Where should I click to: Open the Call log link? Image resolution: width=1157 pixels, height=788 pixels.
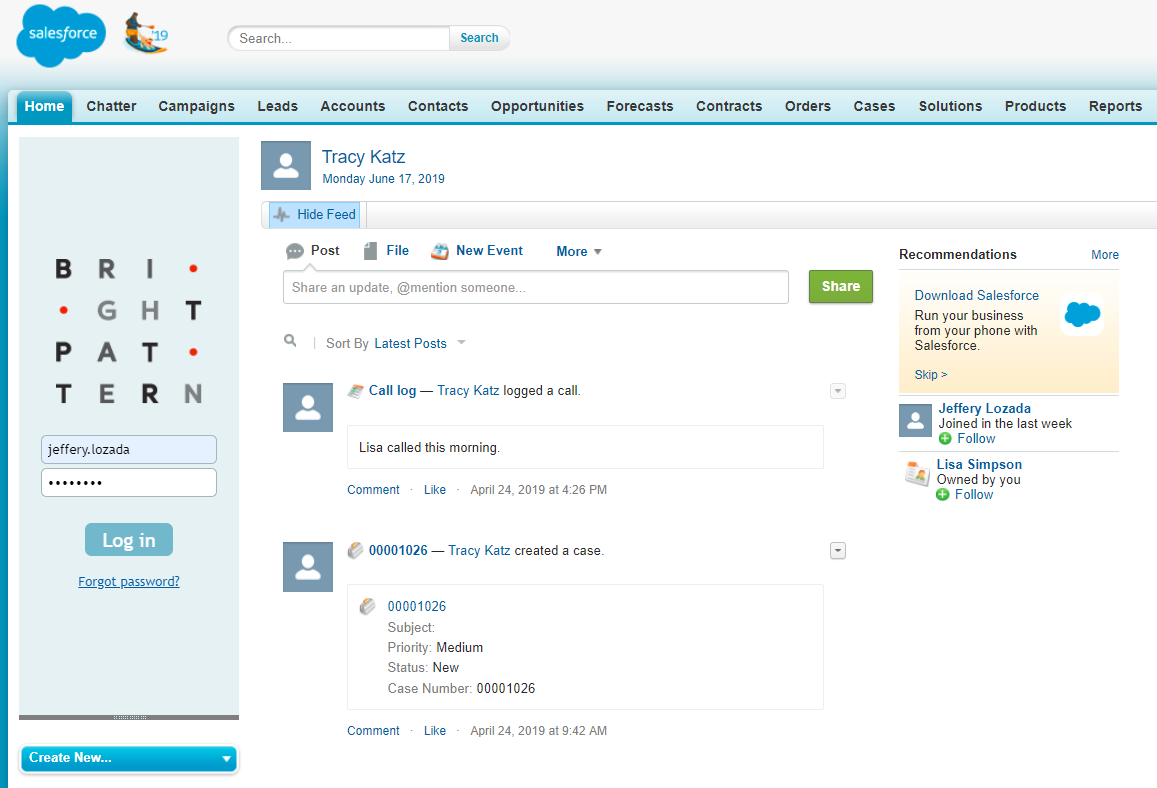click(x=393, y=390)
